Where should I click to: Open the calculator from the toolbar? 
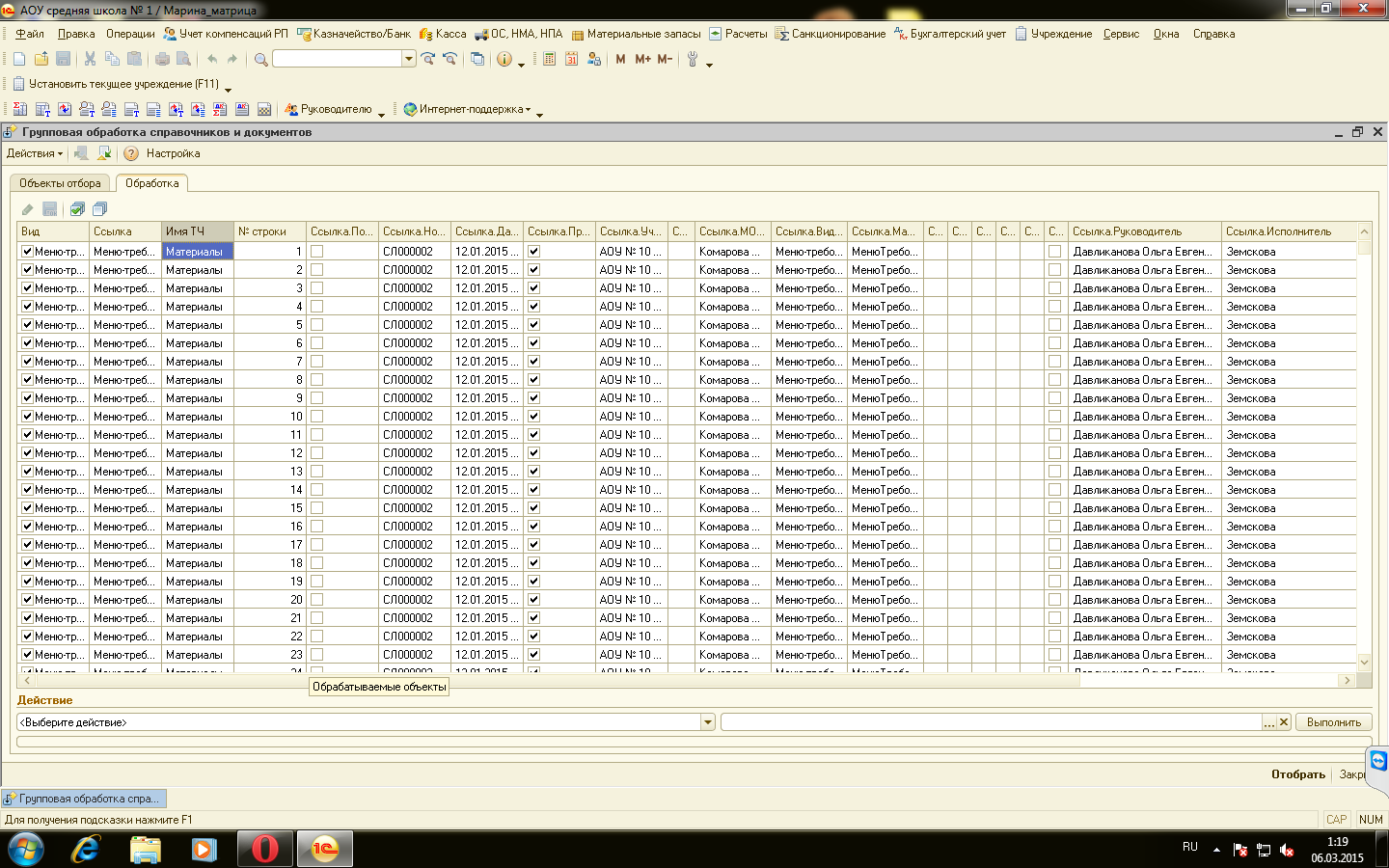point(549,59)
